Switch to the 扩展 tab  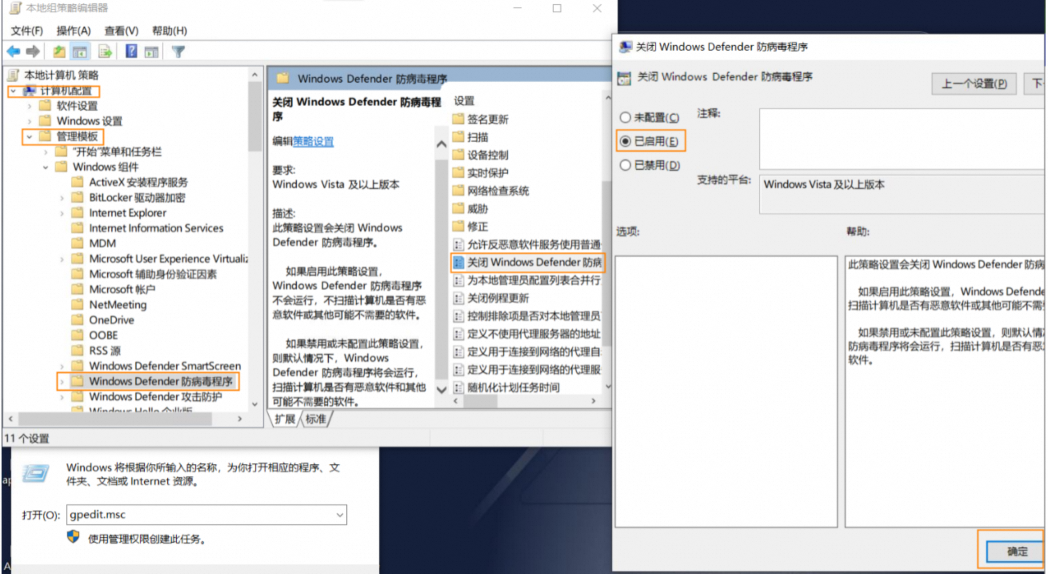click(285, 419)
